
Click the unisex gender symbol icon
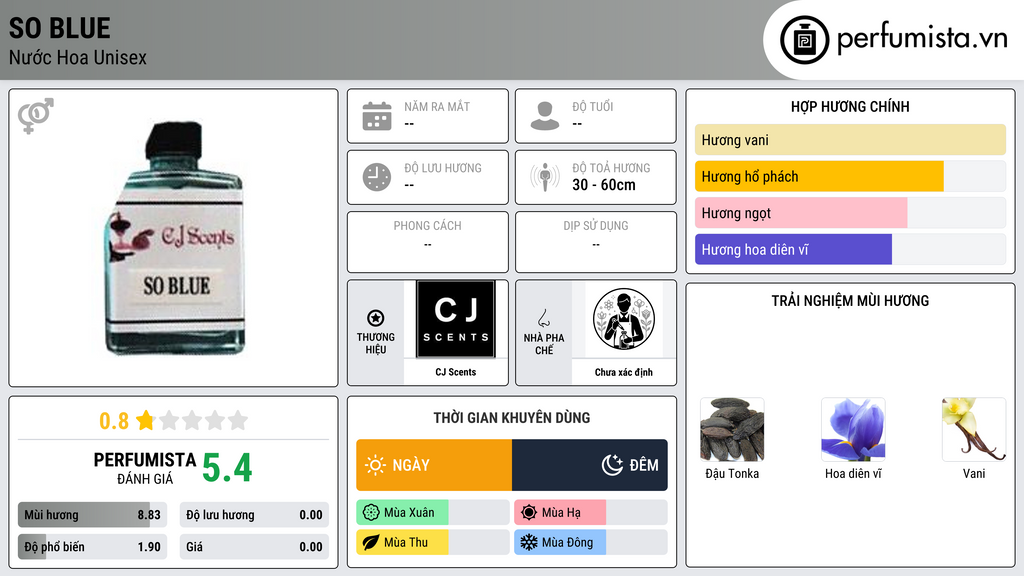click(x=35, y=116)
